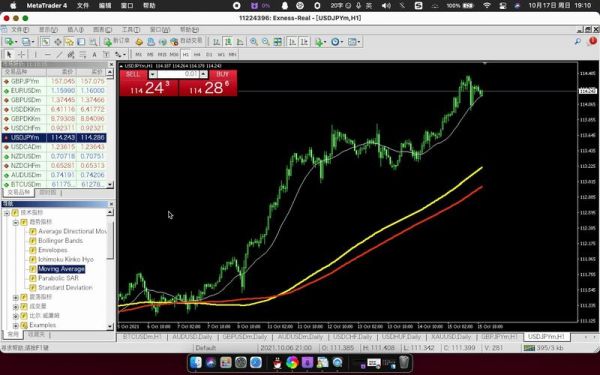The width and height of the screenshot is (600, 375).
Task: Open dropdown arrow beside new chart icon
Action: [16, 42]
